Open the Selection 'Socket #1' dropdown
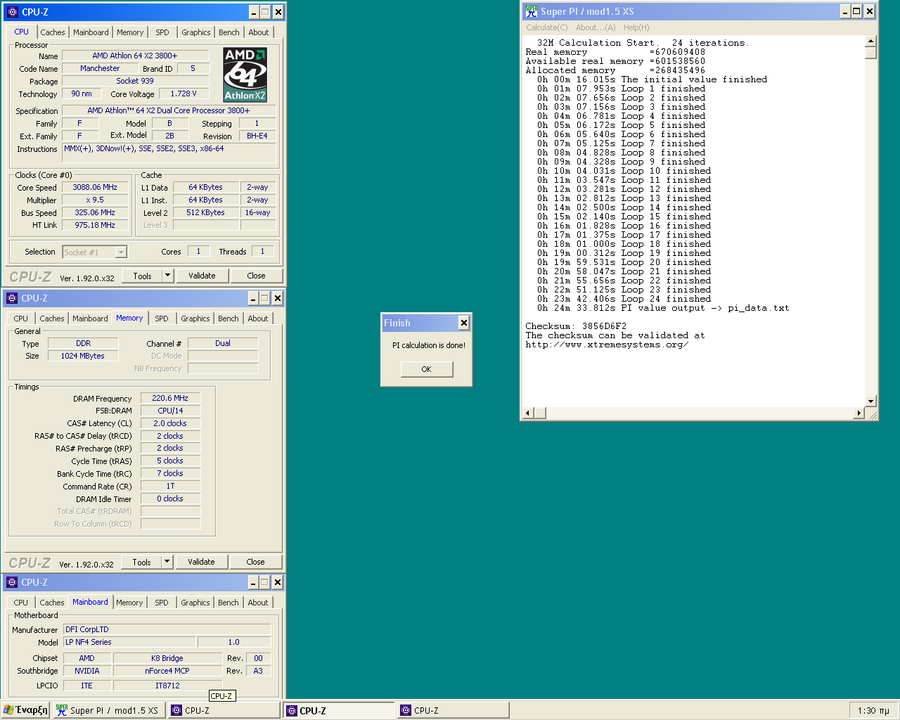This screenshot has width=900, height=720. (x=95, y=252)
